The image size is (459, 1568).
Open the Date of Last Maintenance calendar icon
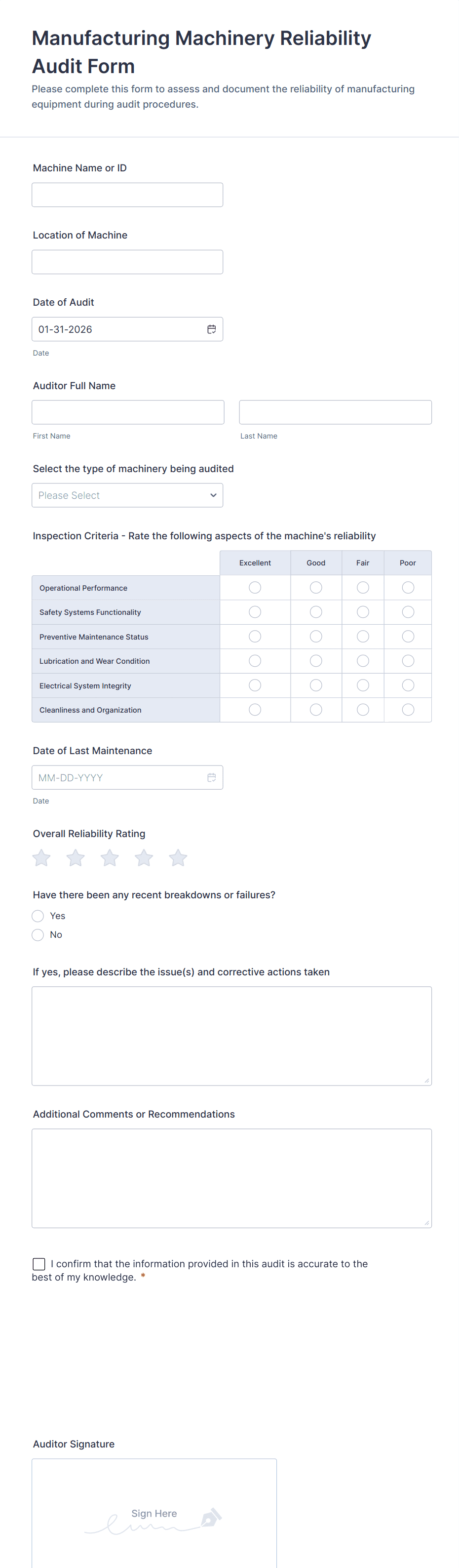pyautogui.click(x=212, y=777)
